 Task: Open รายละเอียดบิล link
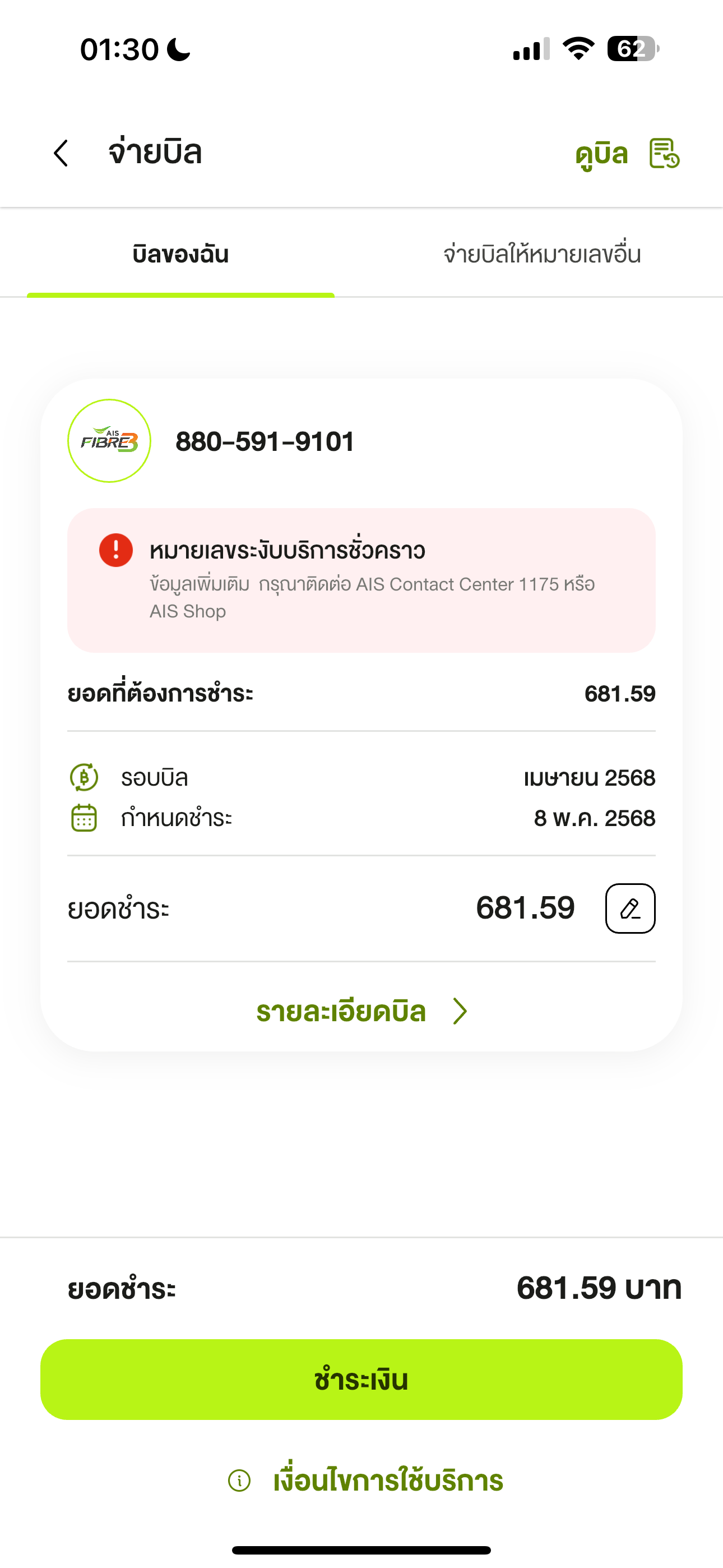tap(341, 1012)
